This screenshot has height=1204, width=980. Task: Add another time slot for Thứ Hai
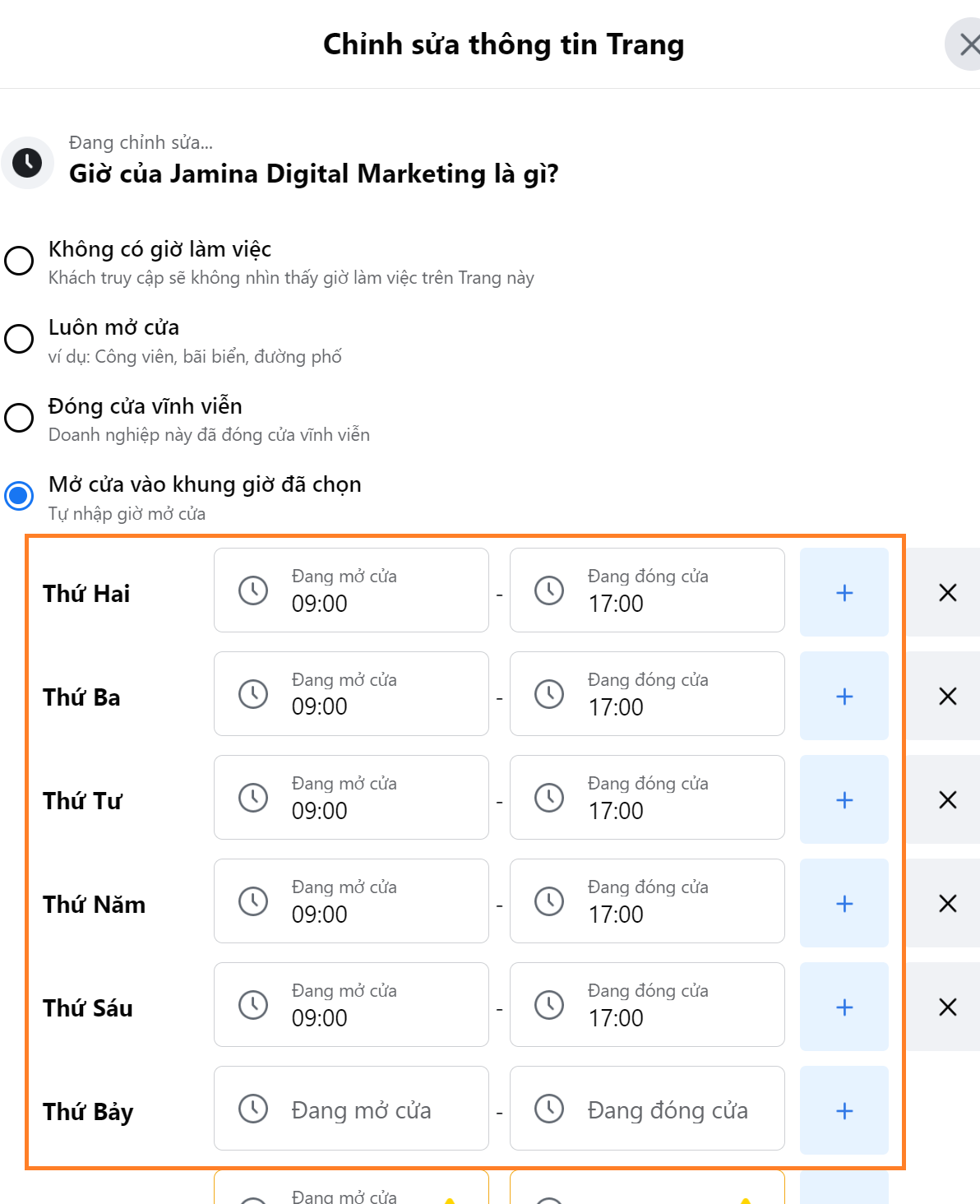[844, 592]
